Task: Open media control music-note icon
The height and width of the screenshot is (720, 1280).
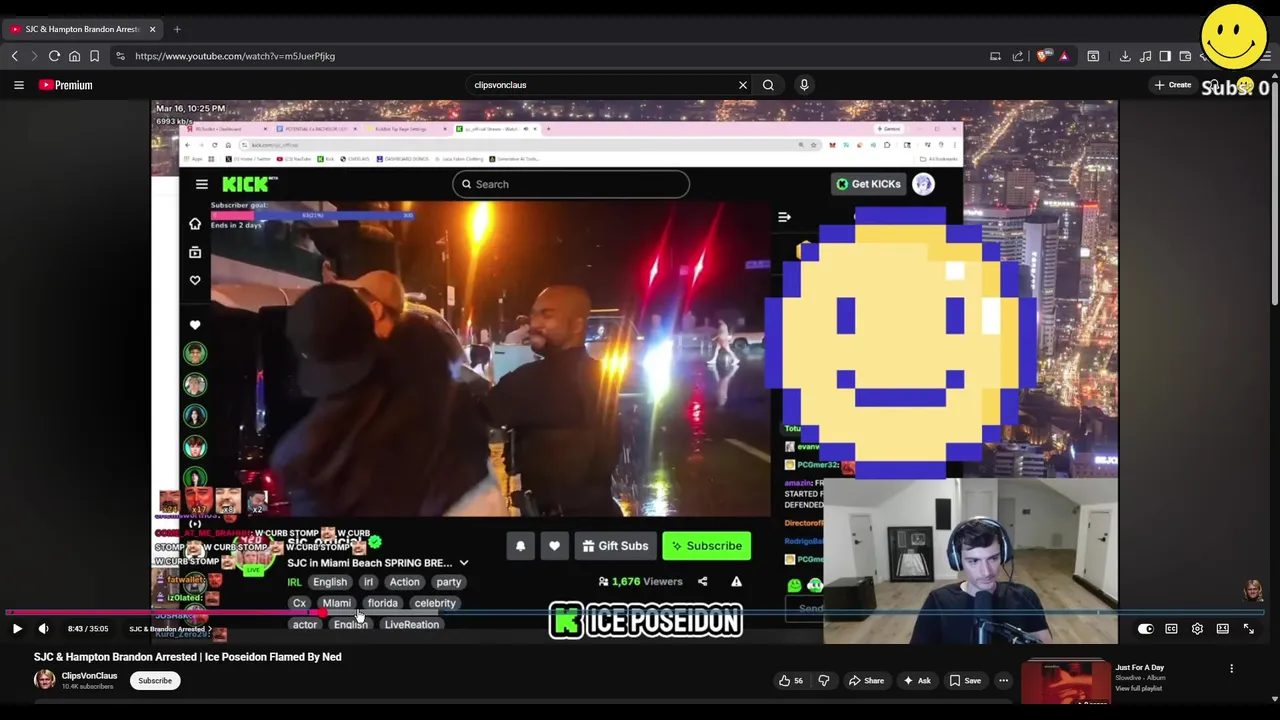Action: pyautogui.click(x=1145, y=56)
